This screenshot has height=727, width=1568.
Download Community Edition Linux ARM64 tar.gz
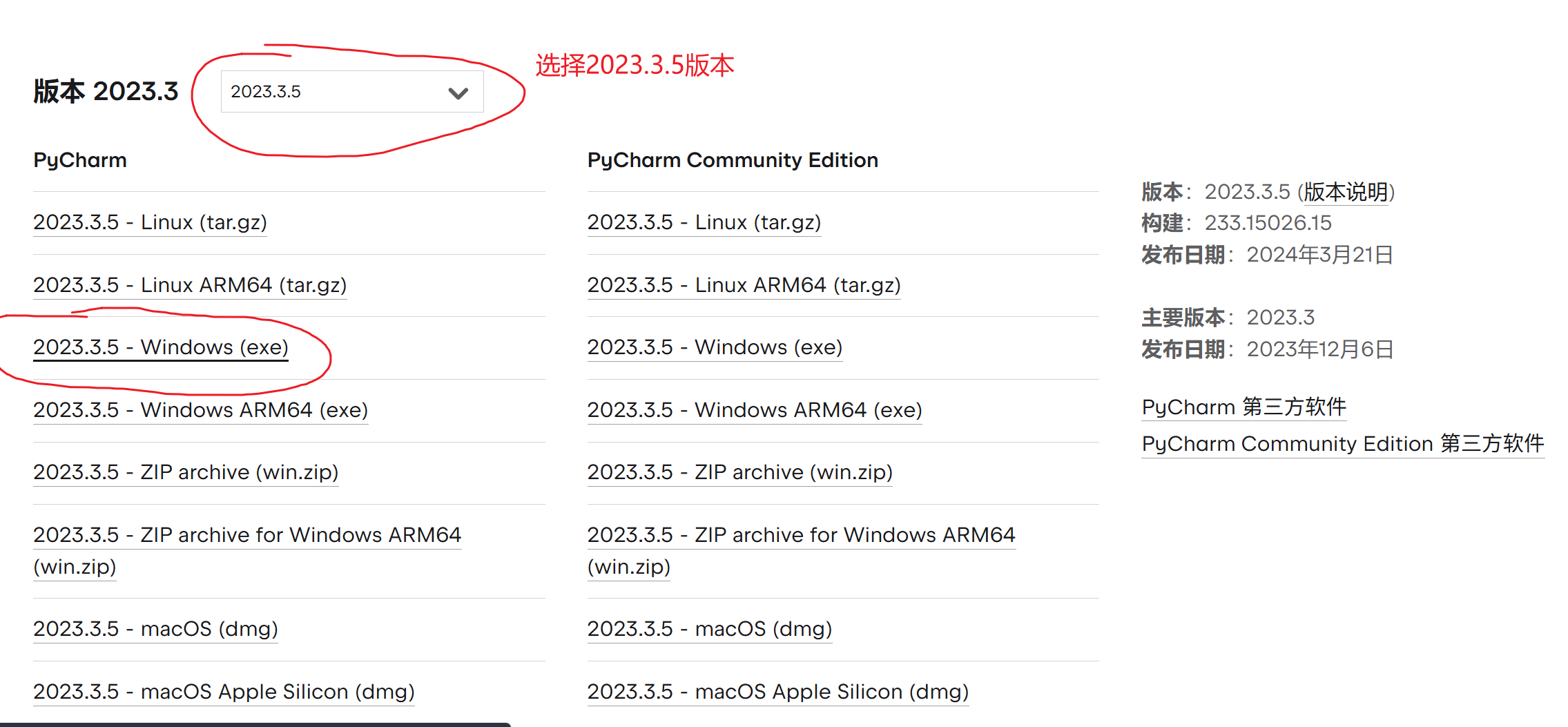click(744, 284)
